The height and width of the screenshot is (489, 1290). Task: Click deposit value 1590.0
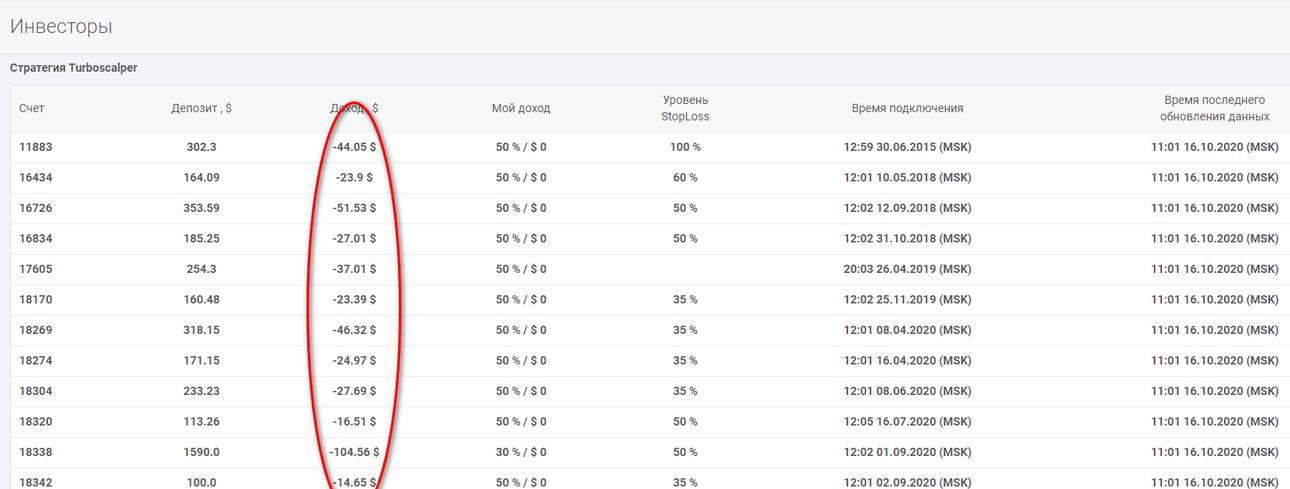[202, 452]
